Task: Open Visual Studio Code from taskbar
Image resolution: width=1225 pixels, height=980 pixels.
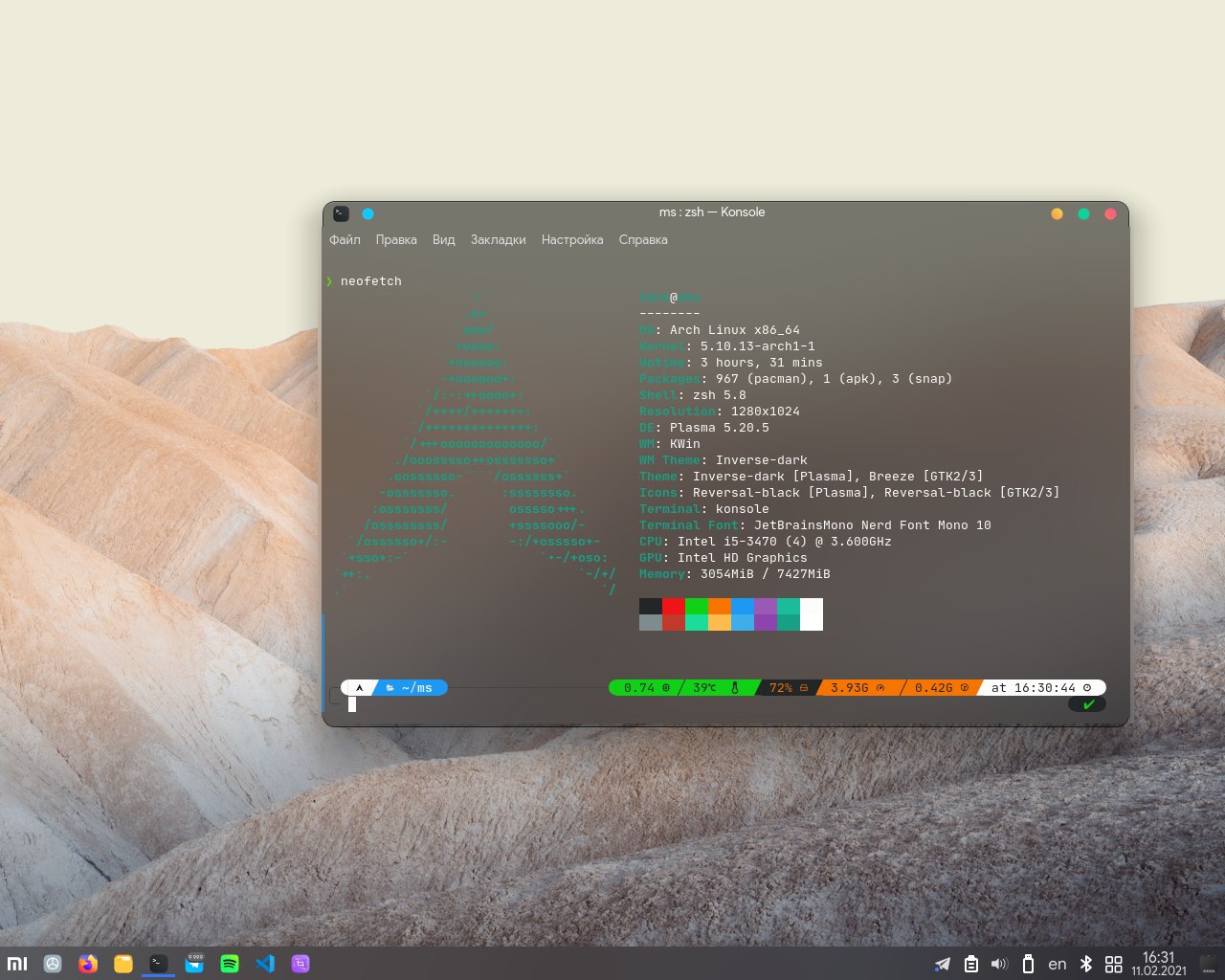Action: [265, 964]
